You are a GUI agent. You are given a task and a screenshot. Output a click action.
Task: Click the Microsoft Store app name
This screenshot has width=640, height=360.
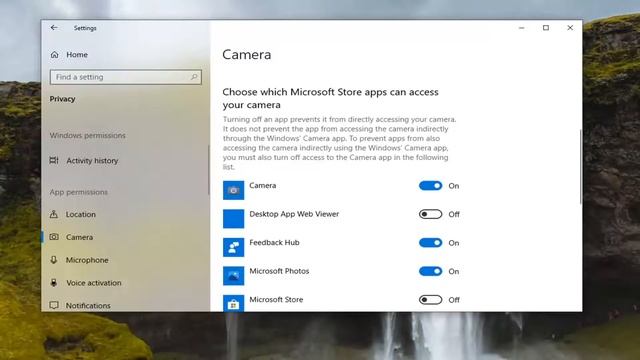276,300
